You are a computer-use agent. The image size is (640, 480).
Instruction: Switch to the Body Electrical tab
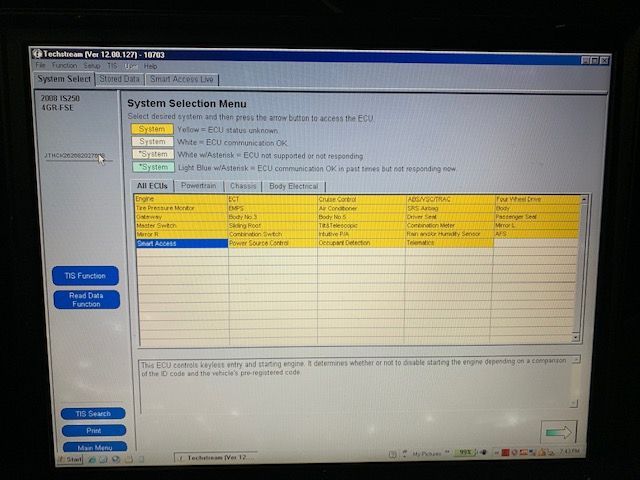pos(293,186)
